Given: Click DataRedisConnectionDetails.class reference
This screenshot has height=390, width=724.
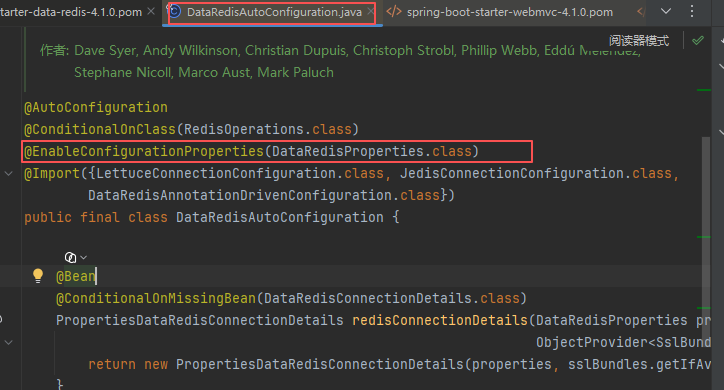Looking at the screenshot, I should 392,299.
